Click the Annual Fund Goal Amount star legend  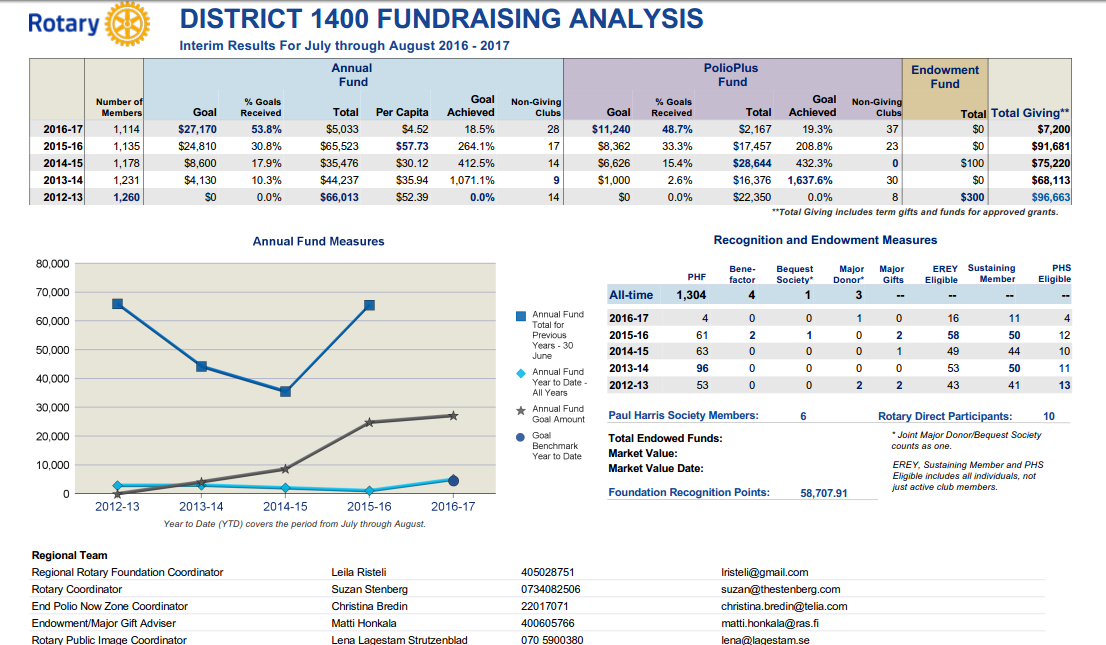coord(521,411)
